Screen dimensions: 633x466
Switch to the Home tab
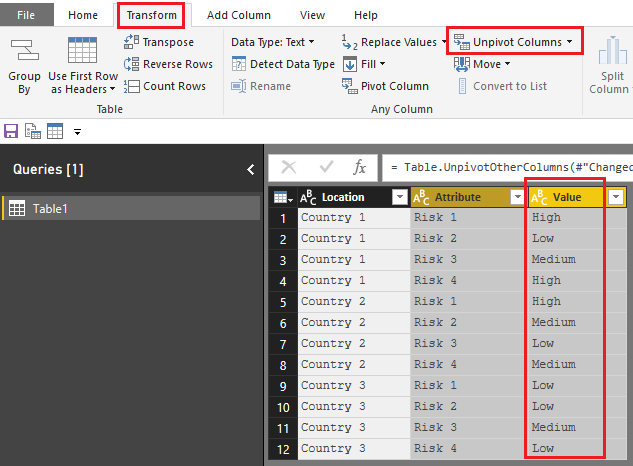(83, 15)
